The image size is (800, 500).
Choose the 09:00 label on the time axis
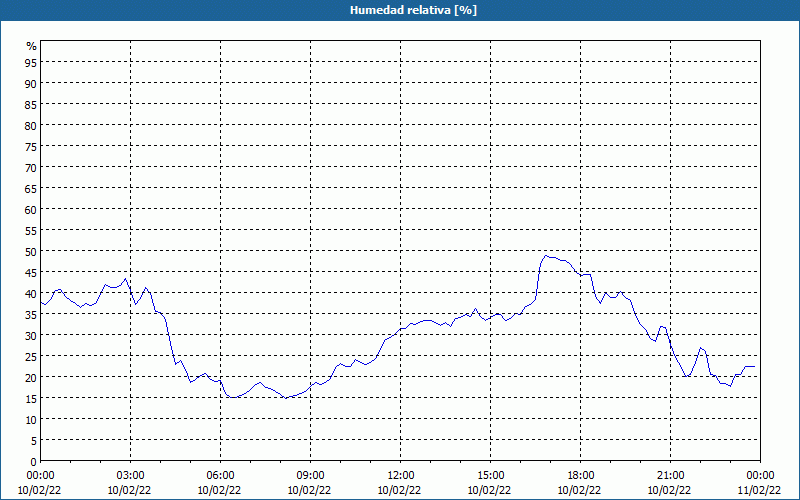[x=310, y=476]
